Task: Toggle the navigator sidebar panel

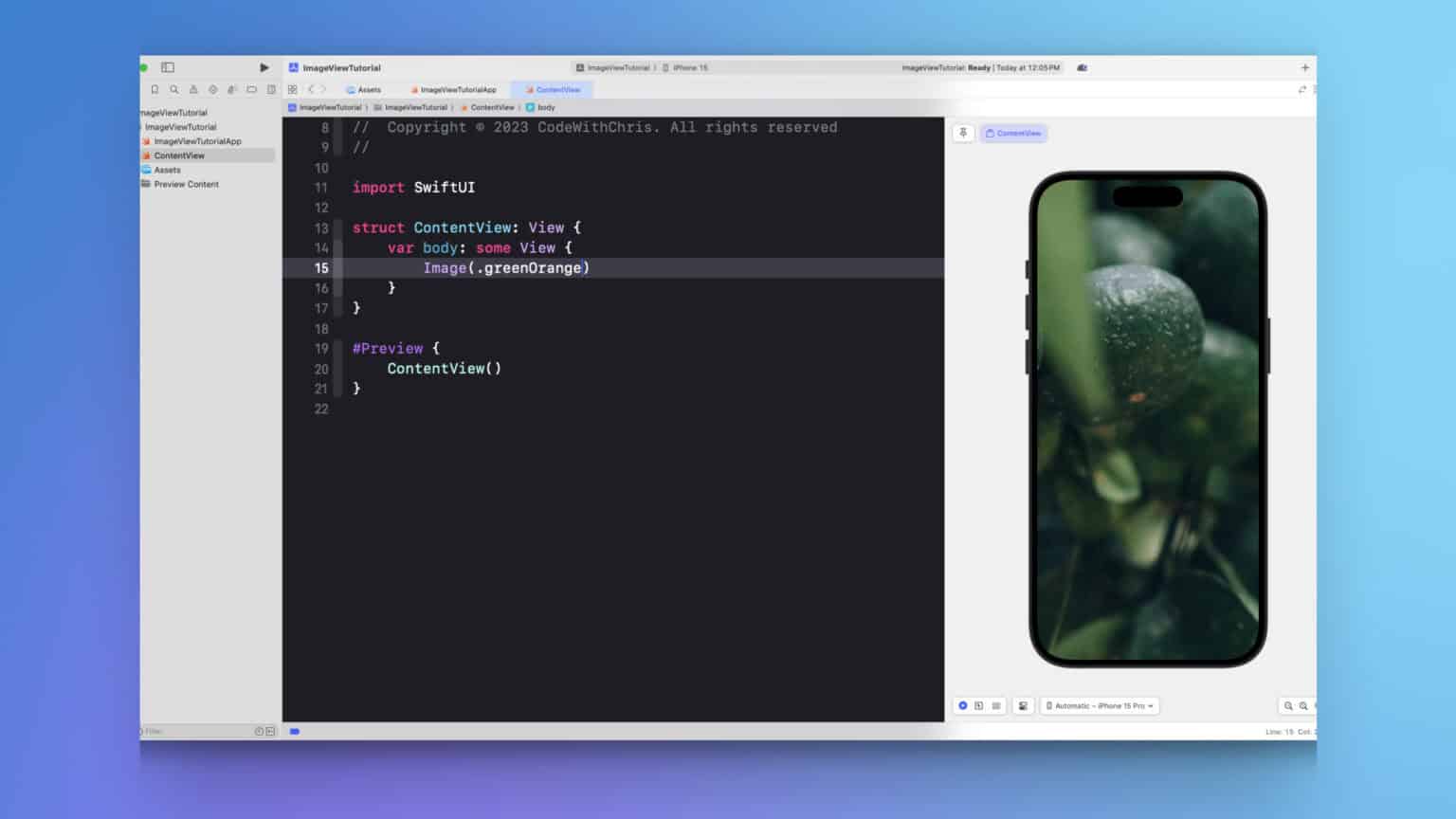Action: pos(168,67)
